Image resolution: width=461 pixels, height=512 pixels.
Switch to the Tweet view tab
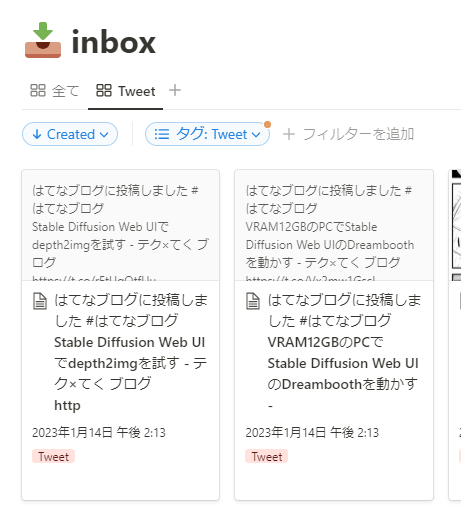coord(126,91)
